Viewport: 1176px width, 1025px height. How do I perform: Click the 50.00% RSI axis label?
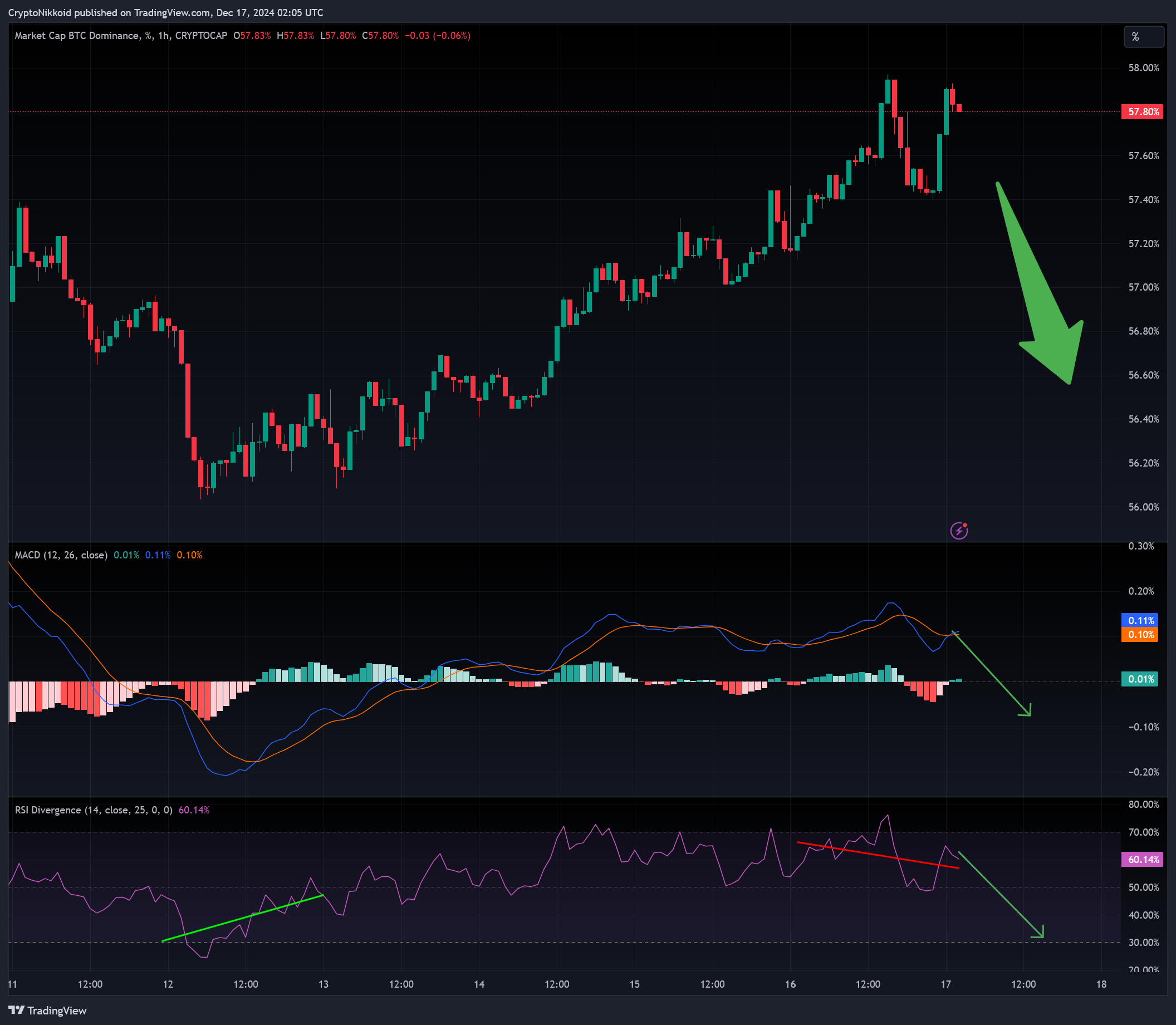pyautogui.click(x=1144, y=887)
